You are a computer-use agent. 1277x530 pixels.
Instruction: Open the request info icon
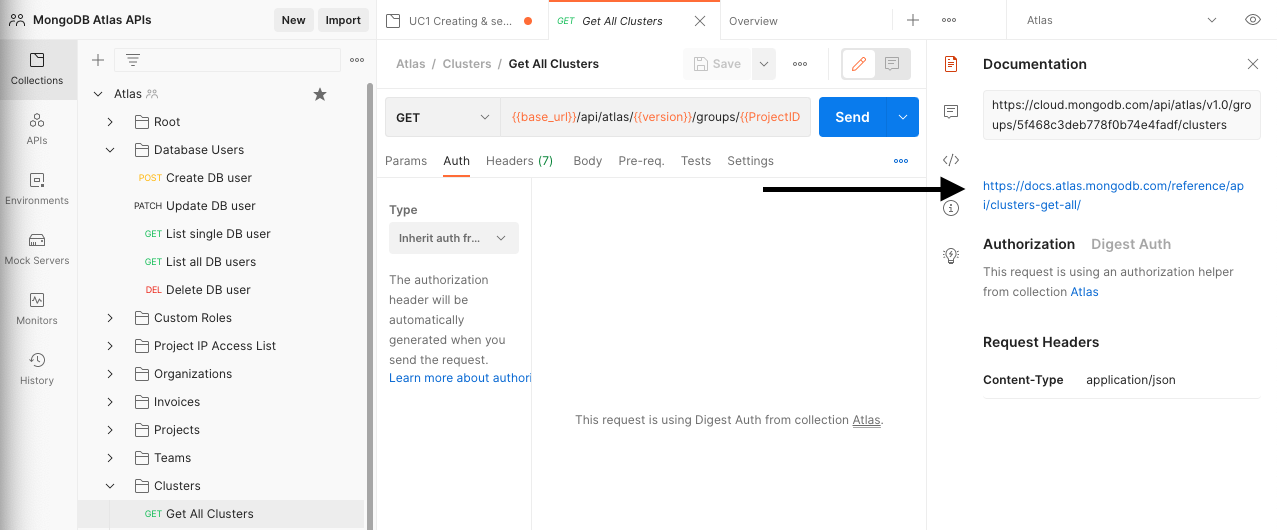coord(951,208)
